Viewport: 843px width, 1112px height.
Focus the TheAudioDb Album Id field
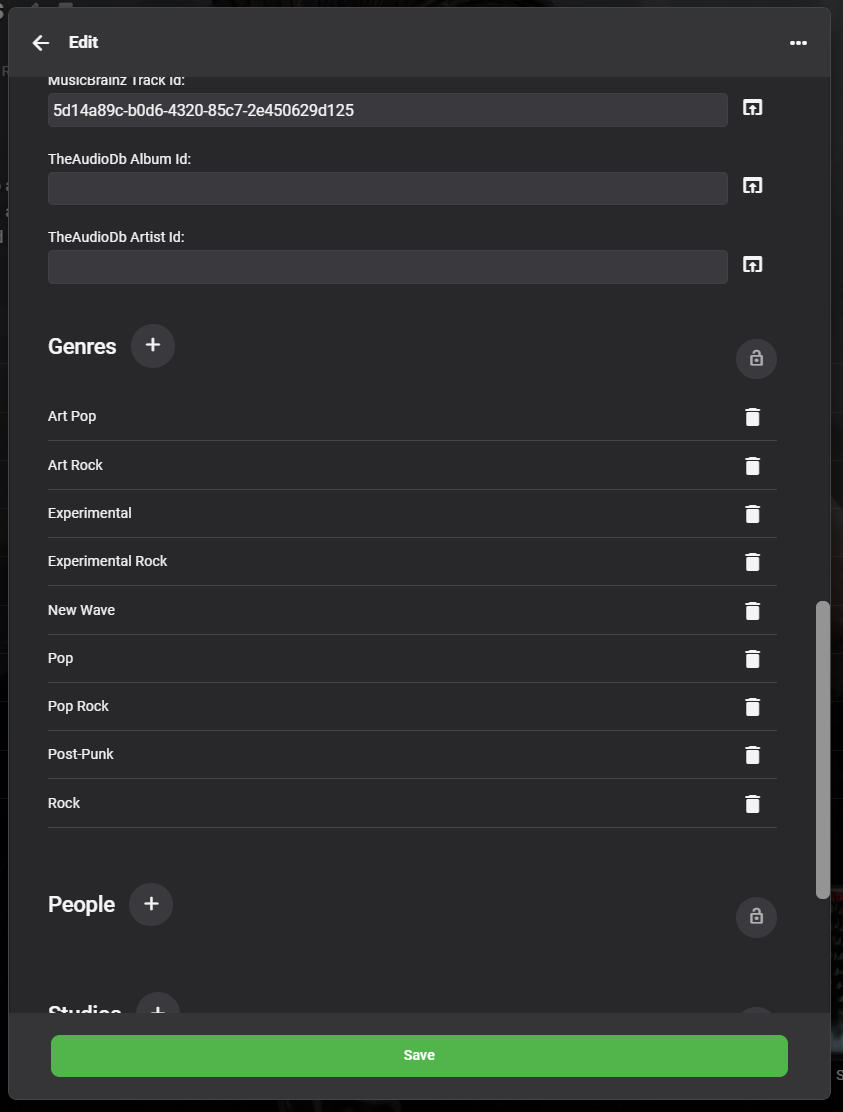pyautogui.click(x=387, y=189)
